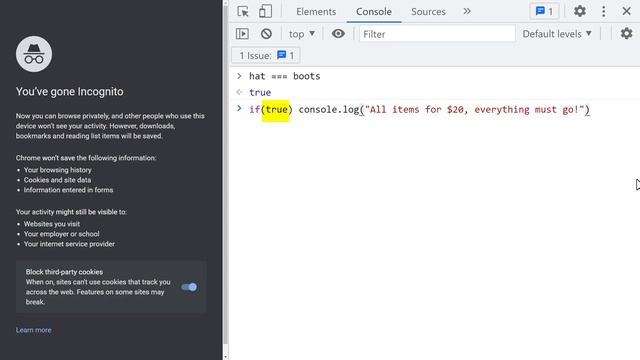640x360 pixels.
Task: Select the 'true' result line
Action: click(x=260, y=93)
